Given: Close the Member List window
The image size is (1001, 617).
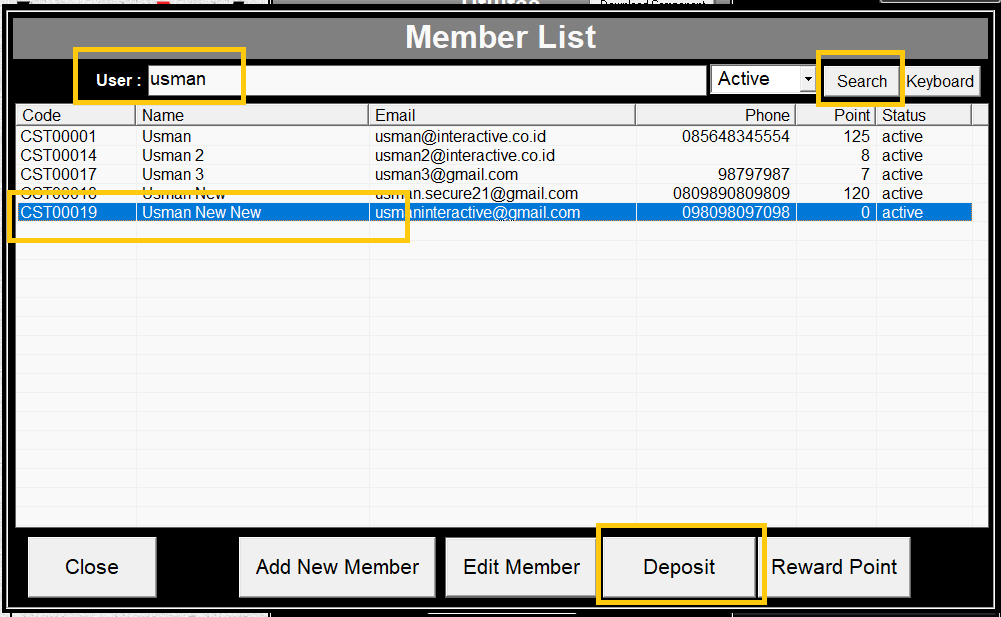Looking at the screenshot, I should tap(92, 567).
